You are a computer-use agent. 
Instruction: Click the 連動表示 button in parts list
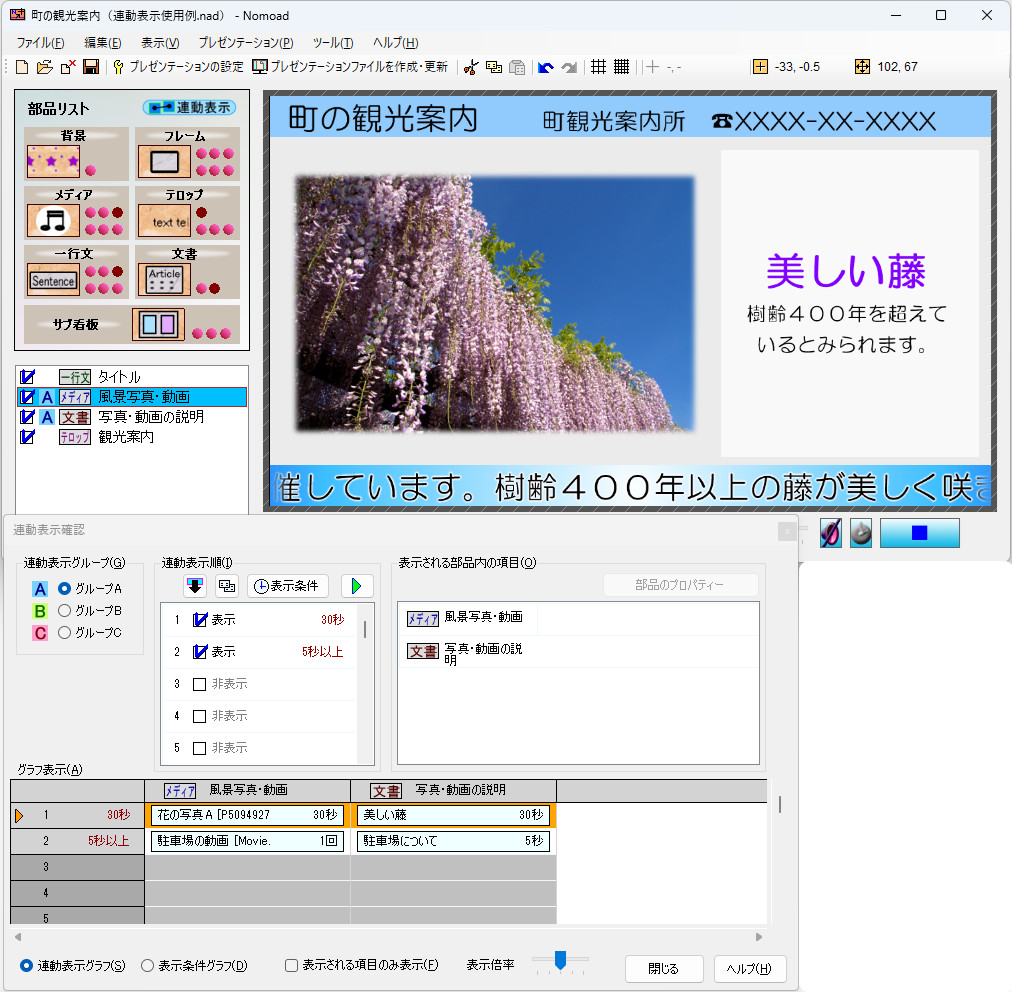pos(189,108)
